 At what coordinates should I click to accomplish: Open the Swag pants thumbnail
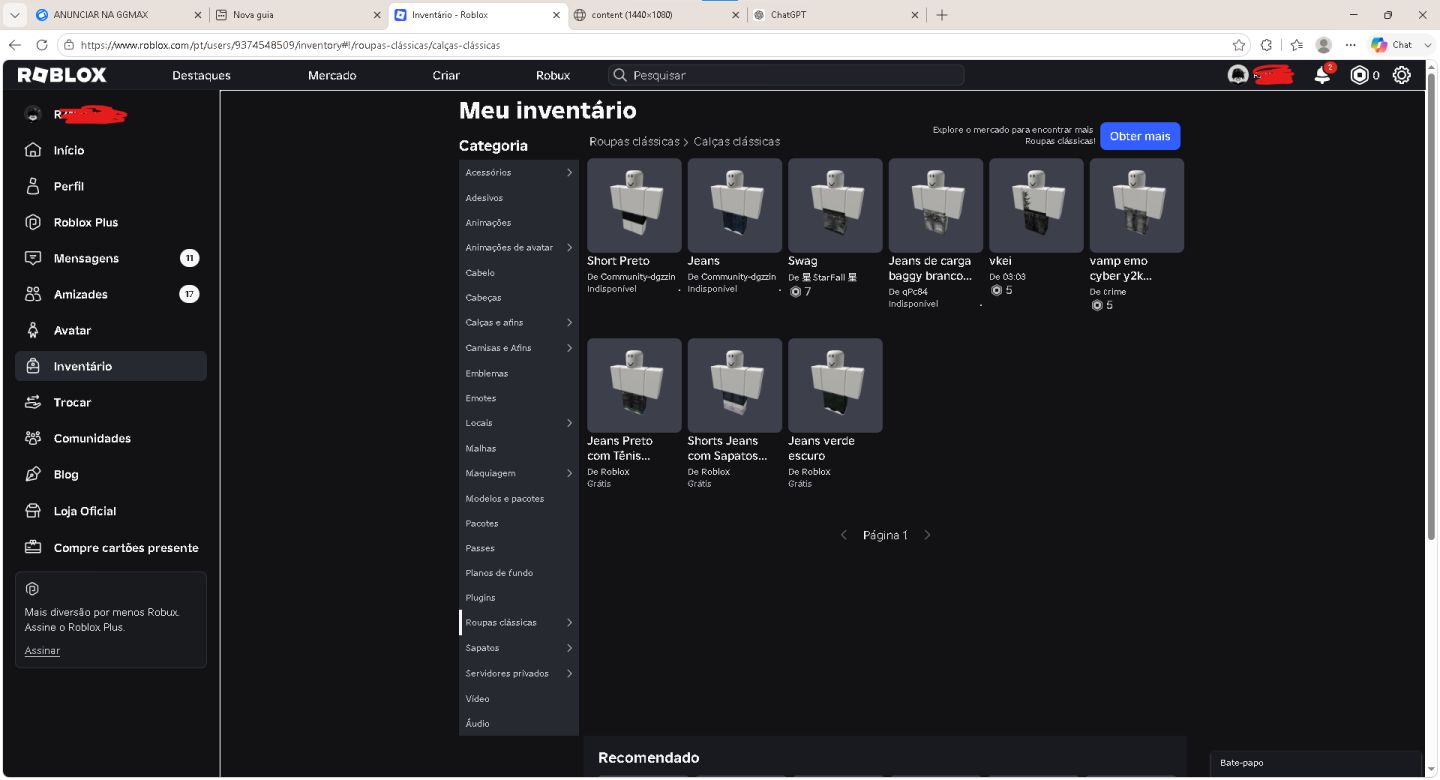tap(835, 205)
